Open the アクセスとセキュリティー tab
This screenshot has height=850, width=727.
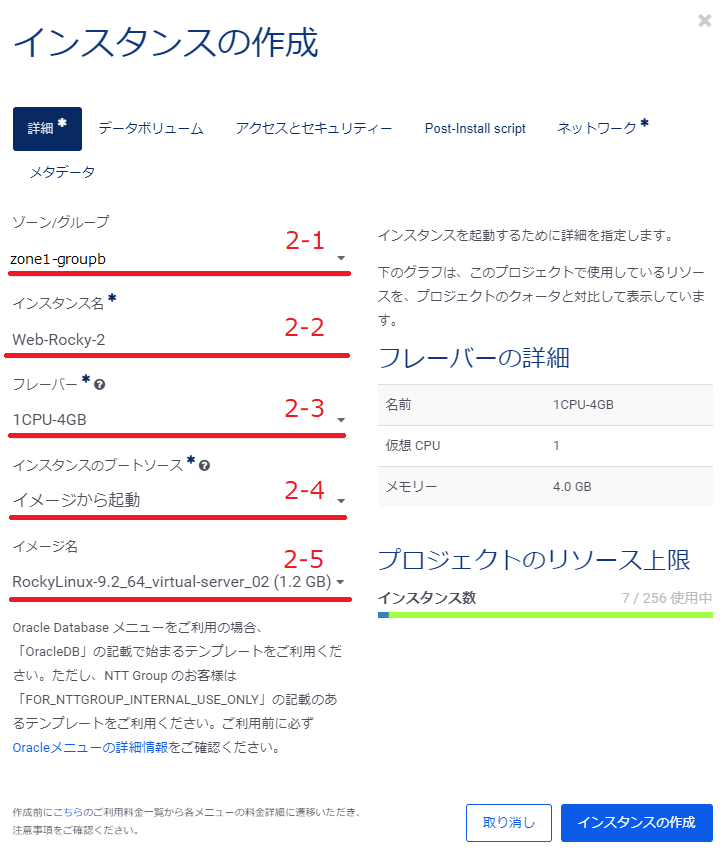coord(313,128)
